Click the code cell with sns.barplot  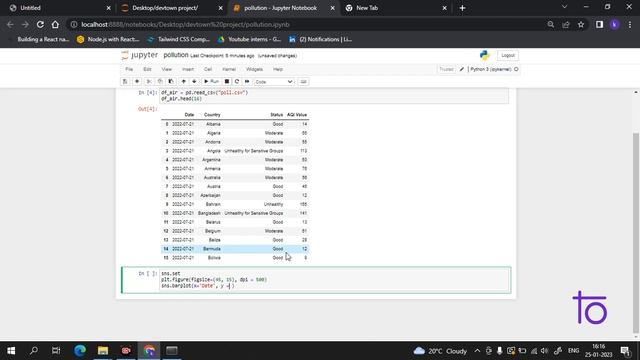335,280
